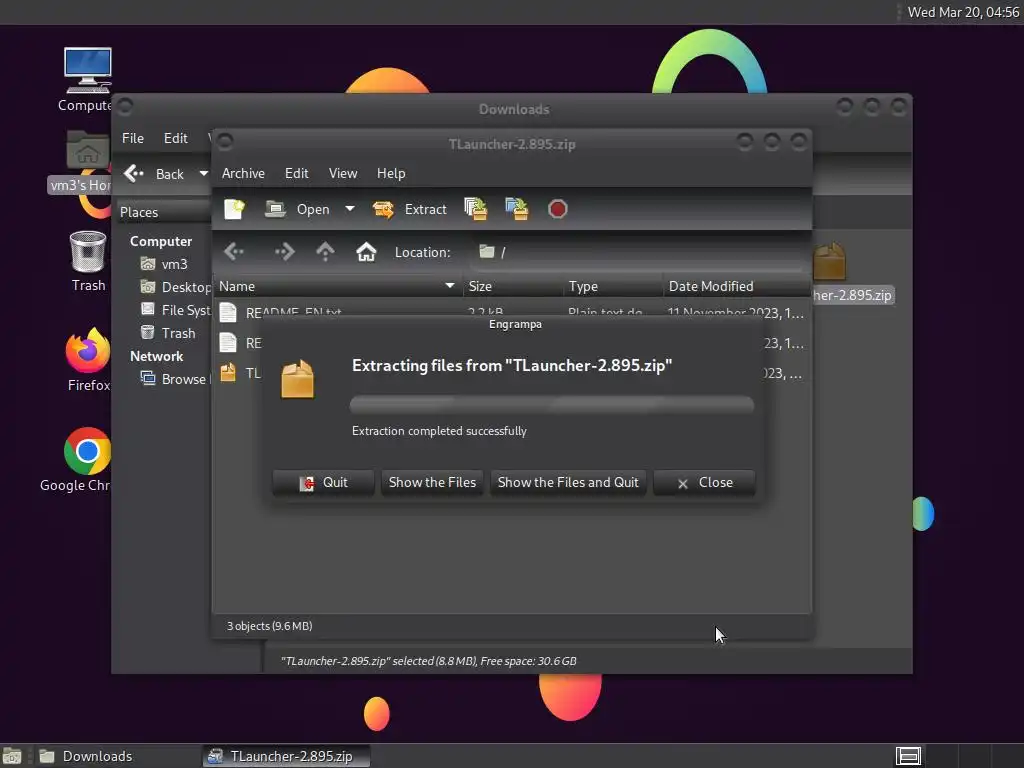Go forward using Engrampa's right arrow
The image size is (1024, 768).
tap(284, 251)
